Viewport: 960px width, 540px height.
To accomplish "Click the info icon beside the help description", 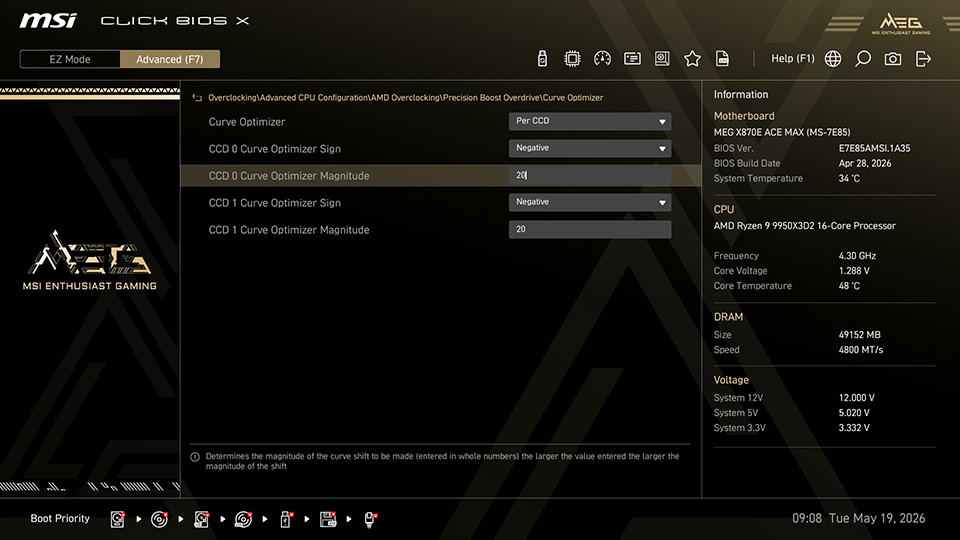I will click(195, 457).
